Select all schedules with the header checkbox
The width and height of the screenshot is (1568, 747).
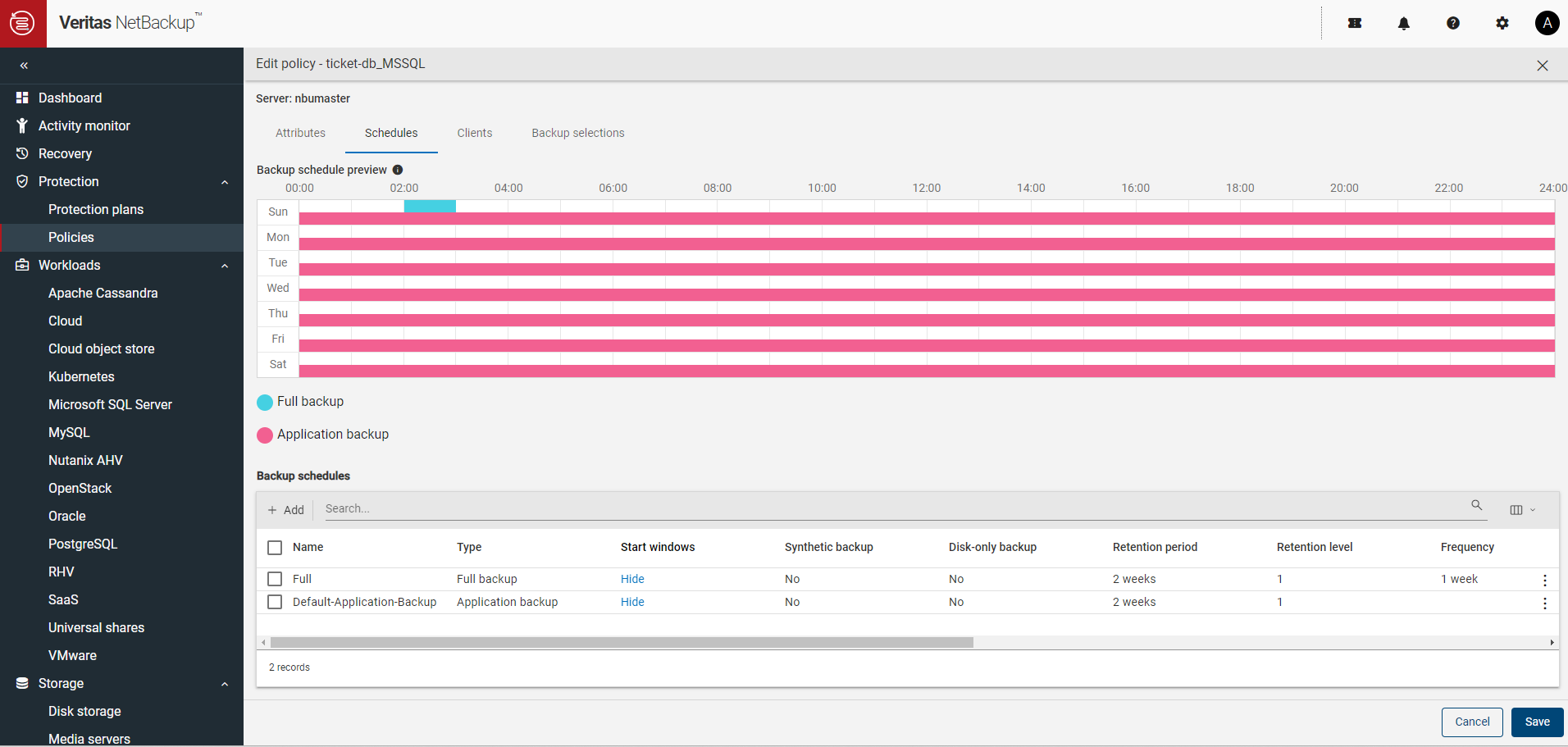(x=274, y=547)
